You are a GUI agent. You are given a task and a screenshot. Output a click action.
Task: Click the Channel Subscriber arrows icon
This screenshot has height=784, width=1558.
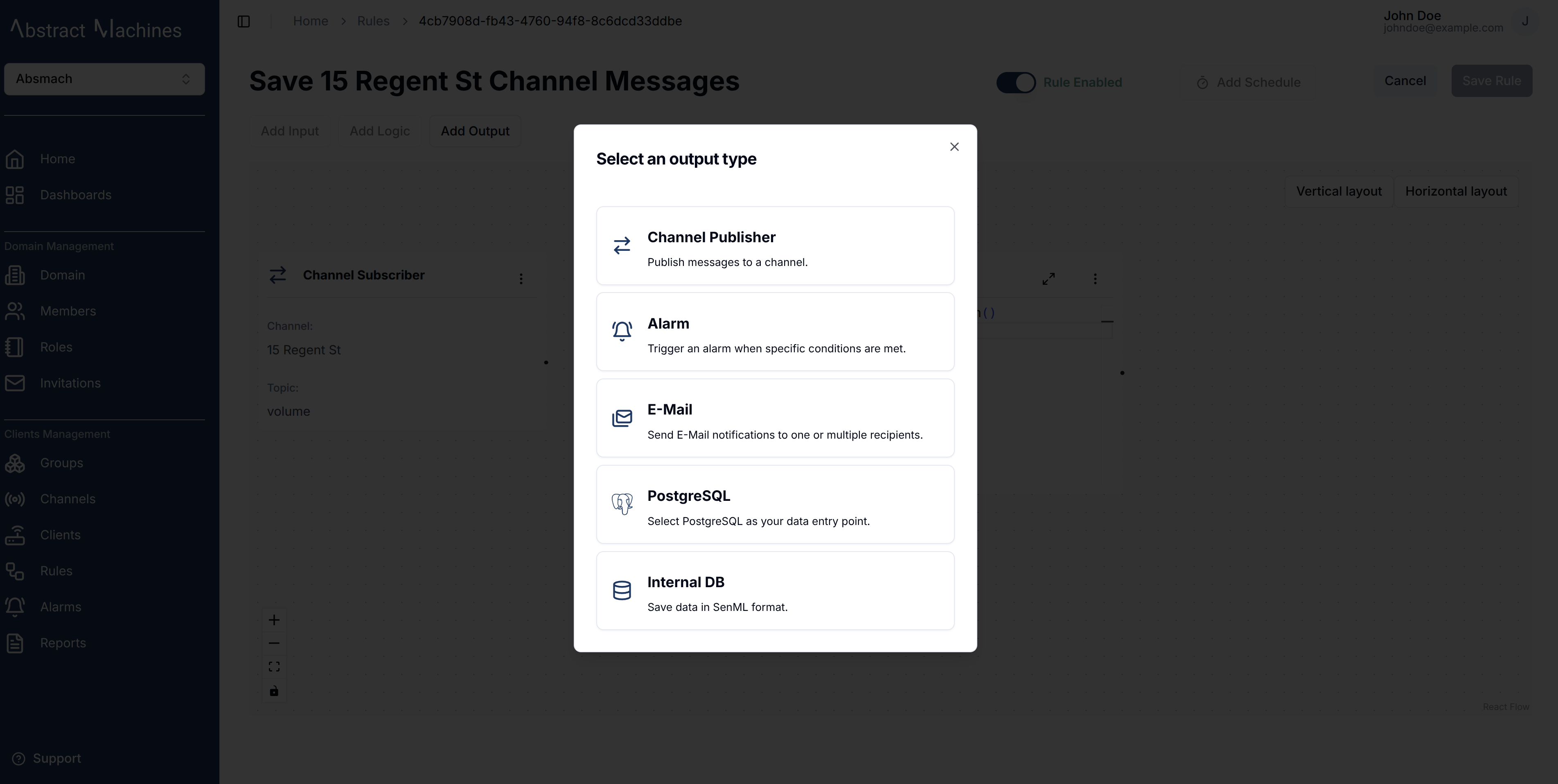click(x=277, y=275)
